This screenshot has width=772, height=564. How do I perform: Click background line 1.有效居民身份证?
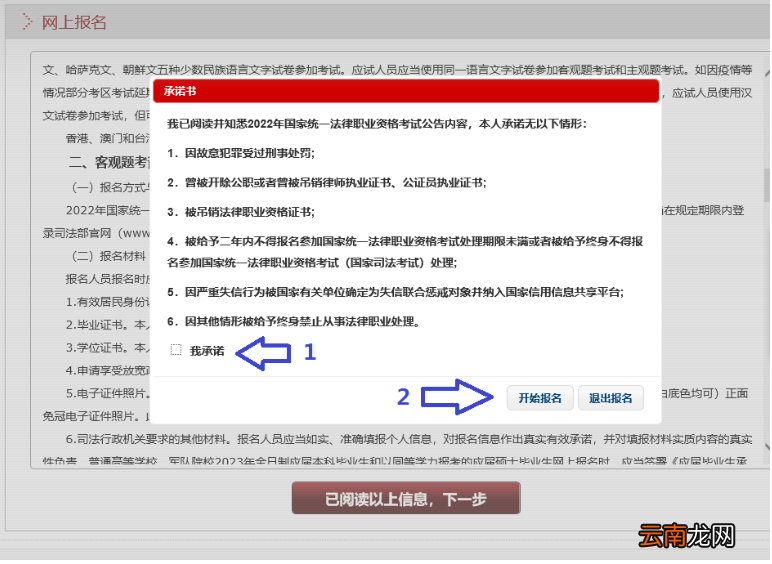(108, 302)
